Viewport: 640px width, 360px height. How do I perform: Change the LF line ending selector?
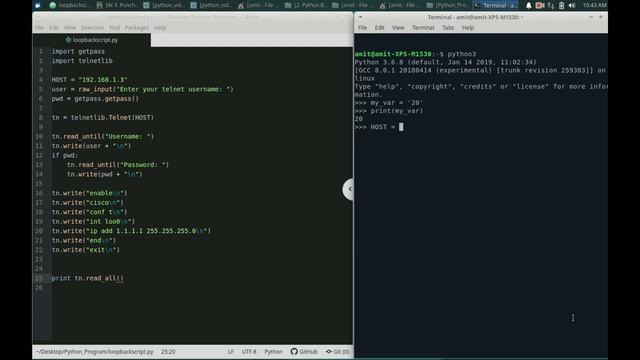click(x=231, y=351)
